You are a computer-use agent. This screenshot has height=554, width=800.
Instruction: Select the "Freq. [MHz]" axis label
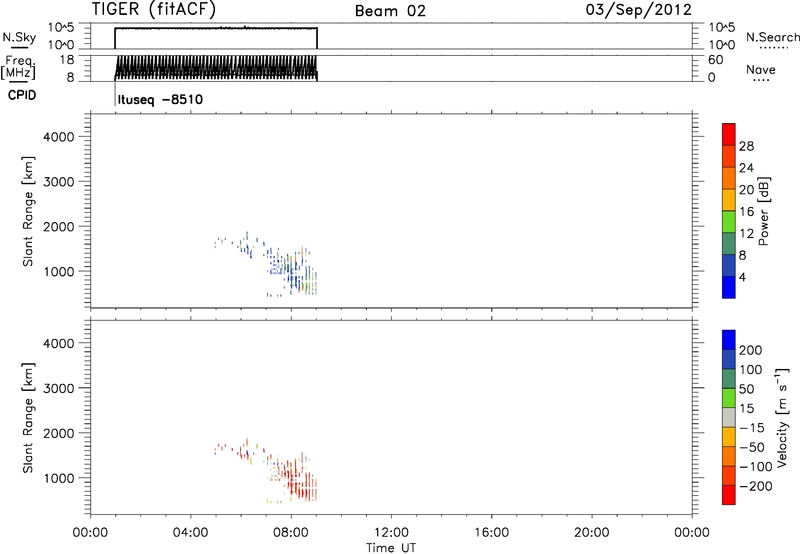18,68
